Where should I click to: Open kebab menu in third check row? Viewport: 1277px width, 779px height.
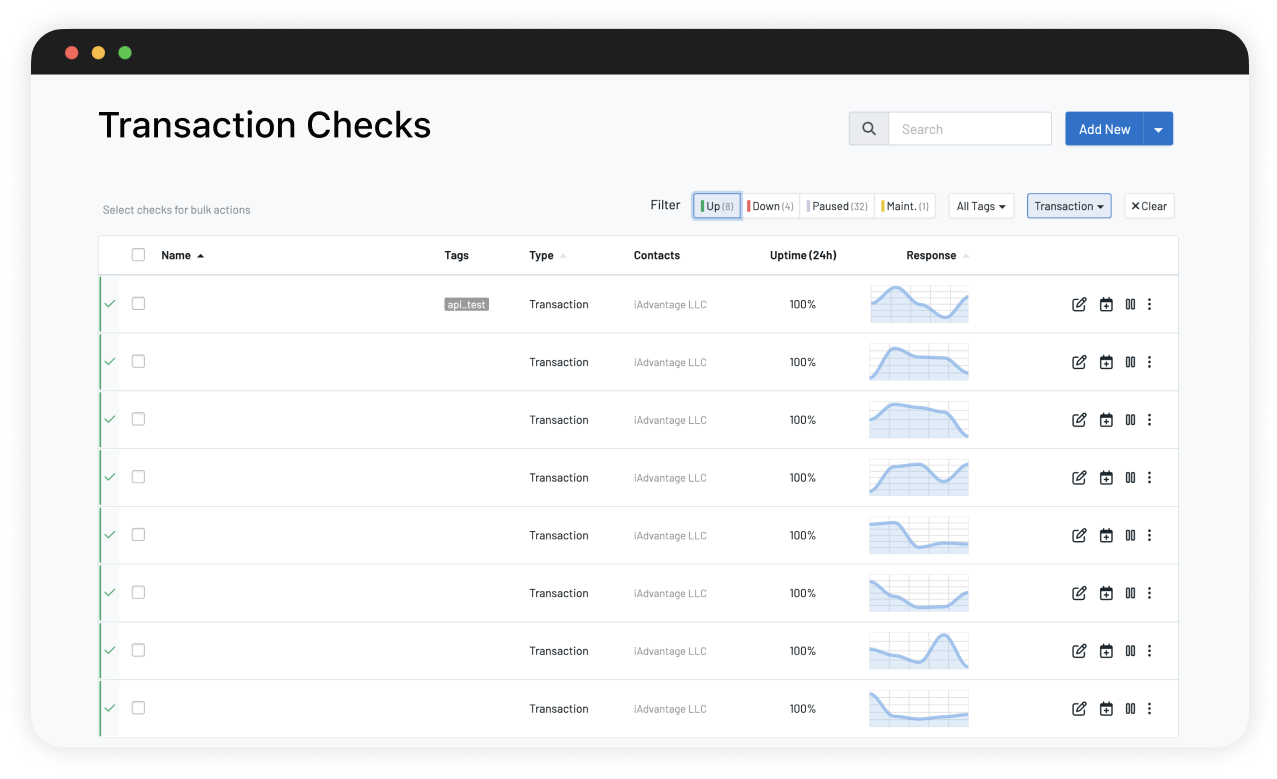pyautogui.click(x=1149, y=420)
